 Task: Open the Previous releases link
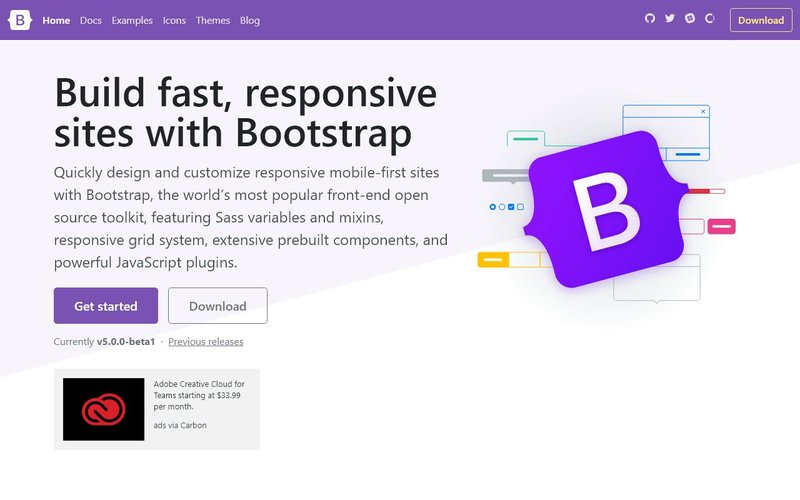205,342
